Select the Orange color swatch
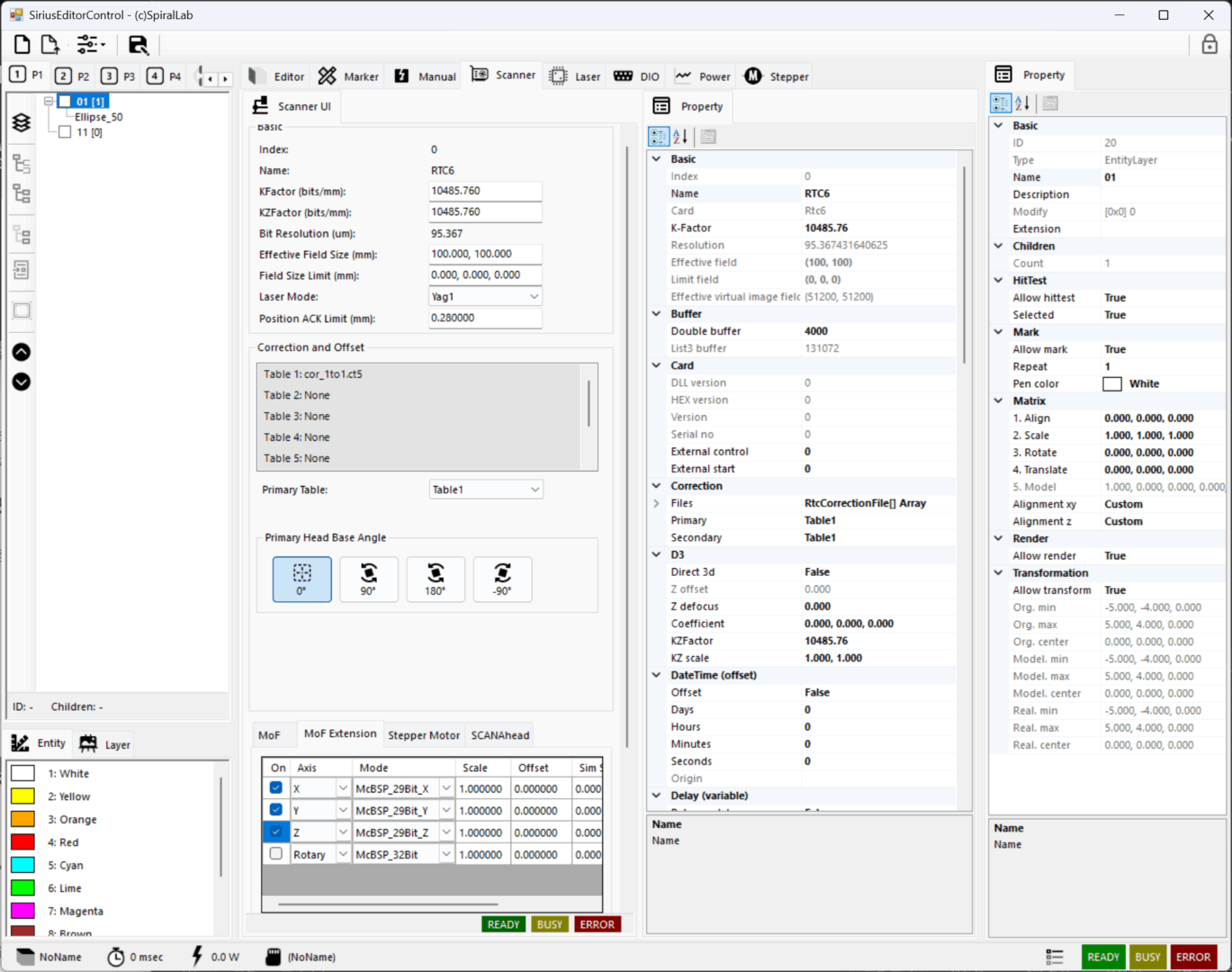 coord(22,819)
